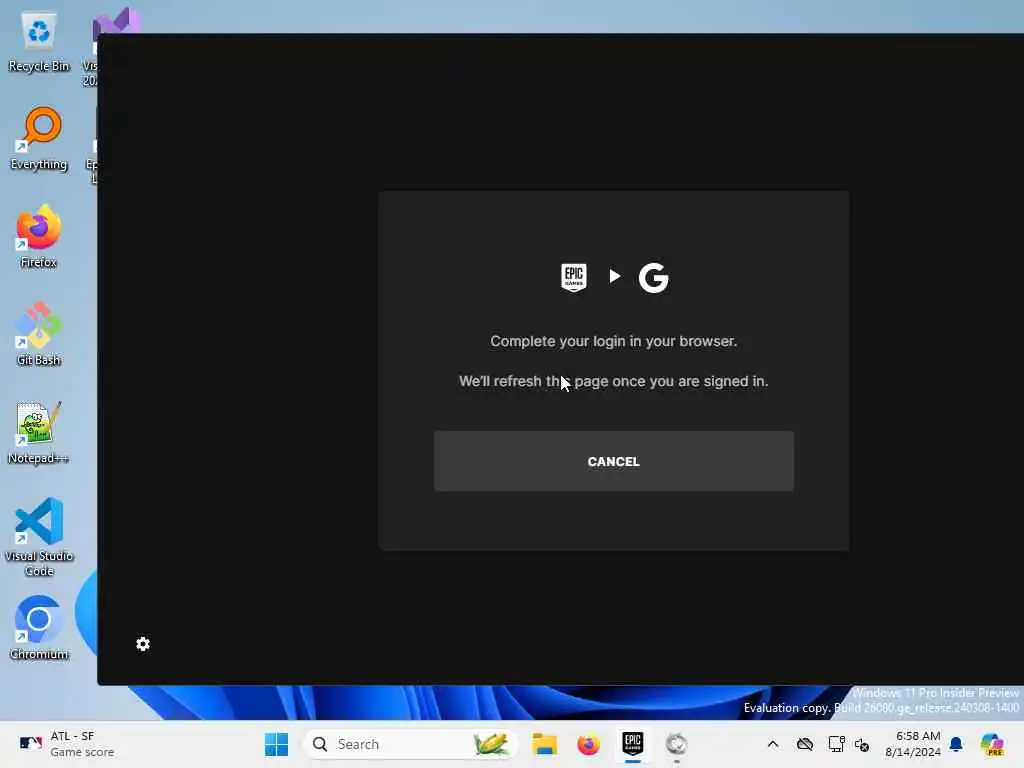Open Firefox from the taskbar
Viewport: 1024px width, 768px height.
pos(588,744)
